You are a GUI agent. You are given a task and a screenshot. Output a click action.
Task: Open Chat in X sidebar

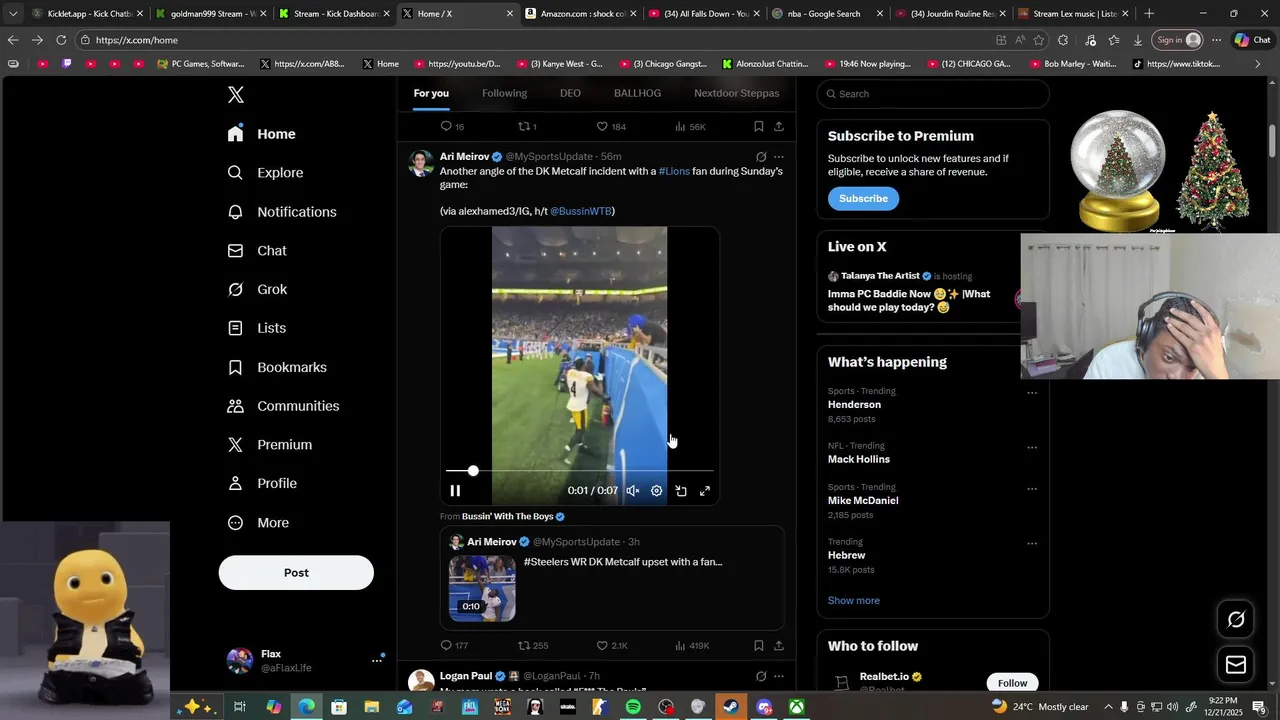258,251
